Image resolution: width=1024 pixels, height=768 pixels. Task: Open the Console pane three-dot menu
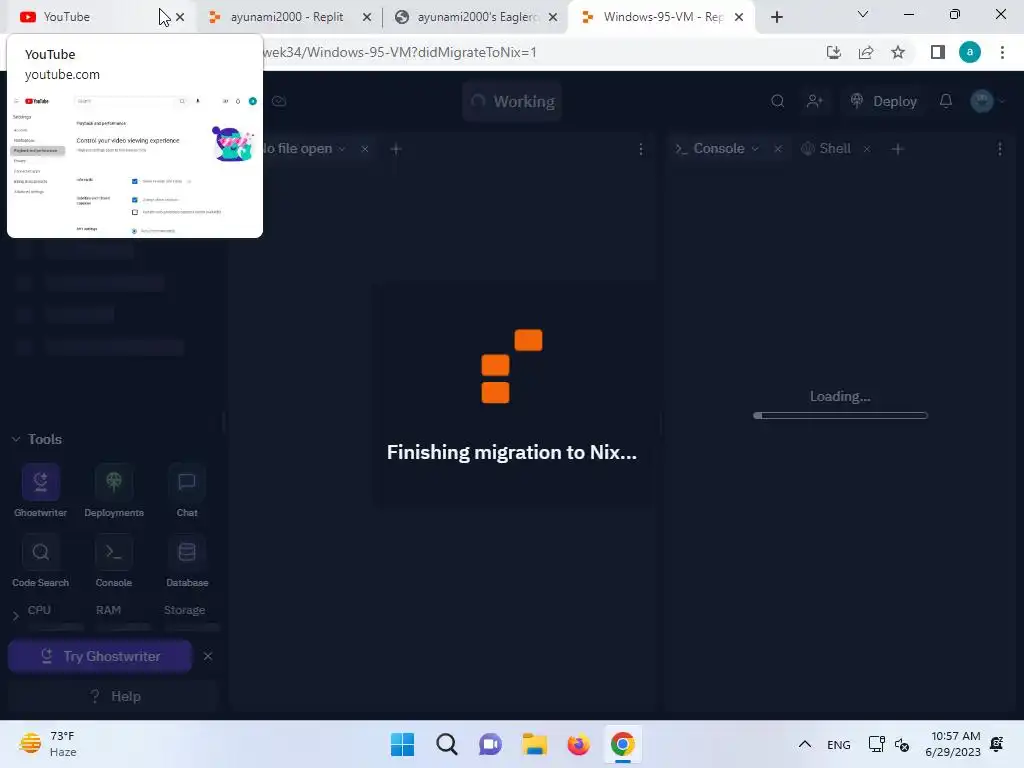(1000, 149)
